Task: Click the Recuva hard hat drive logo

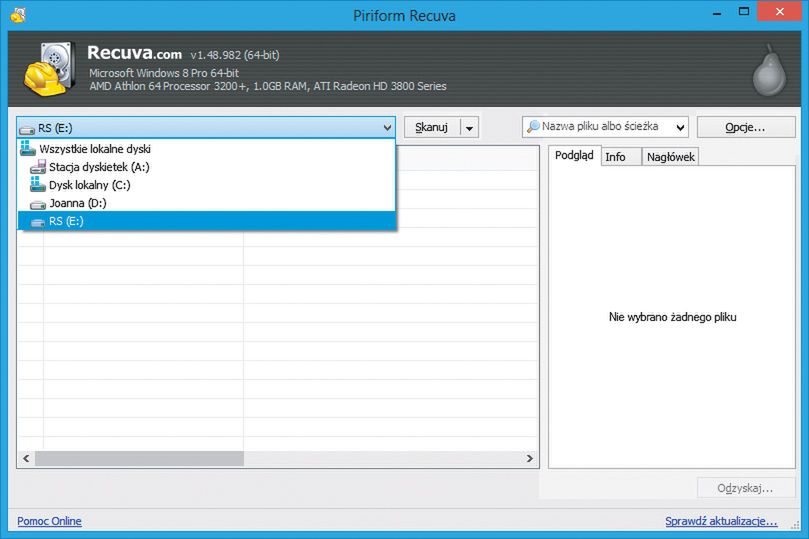Action: (x=50, y=70)
